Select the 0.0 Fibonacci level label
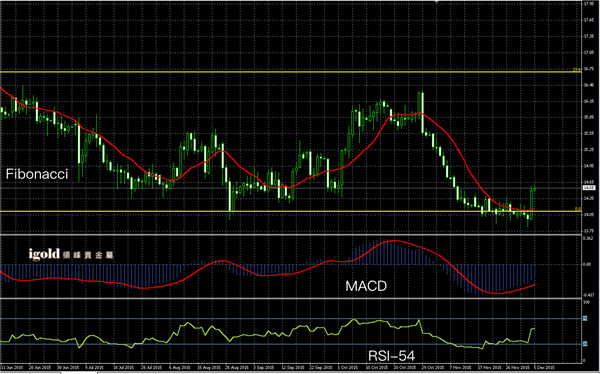 tap(578, 209)
